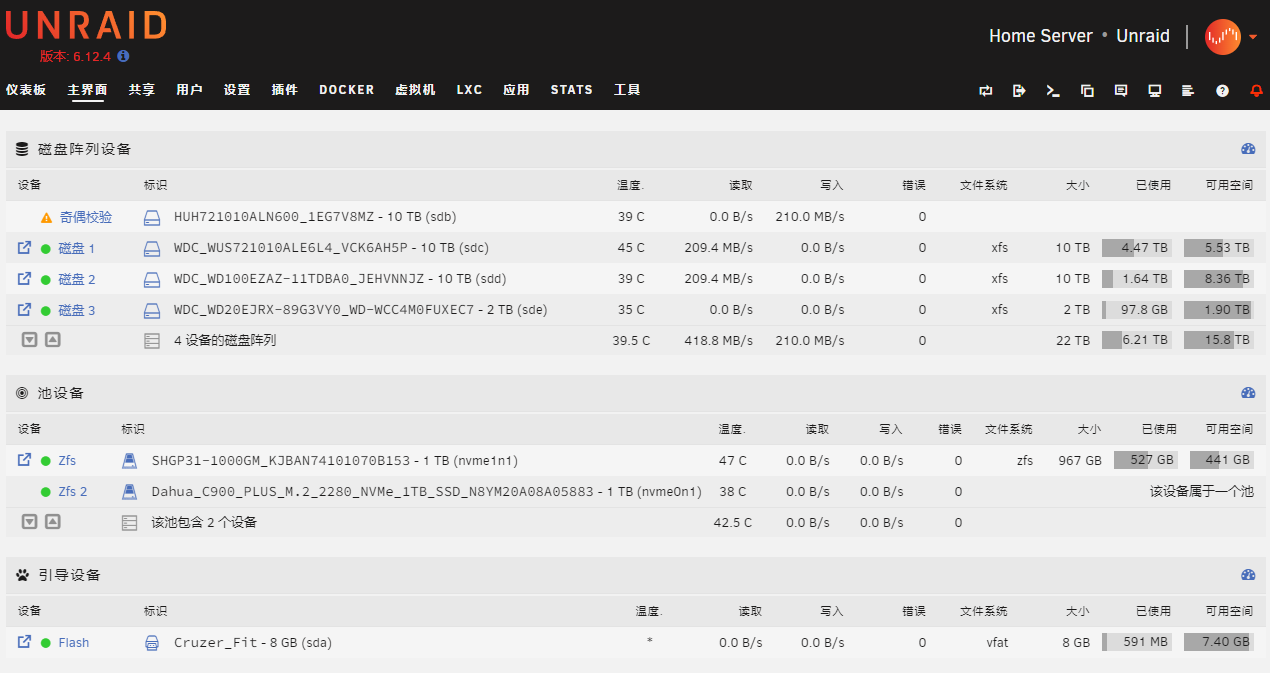Click the version info icon under logo
This screenshot has width=1270, height=673.
point(124,57)
